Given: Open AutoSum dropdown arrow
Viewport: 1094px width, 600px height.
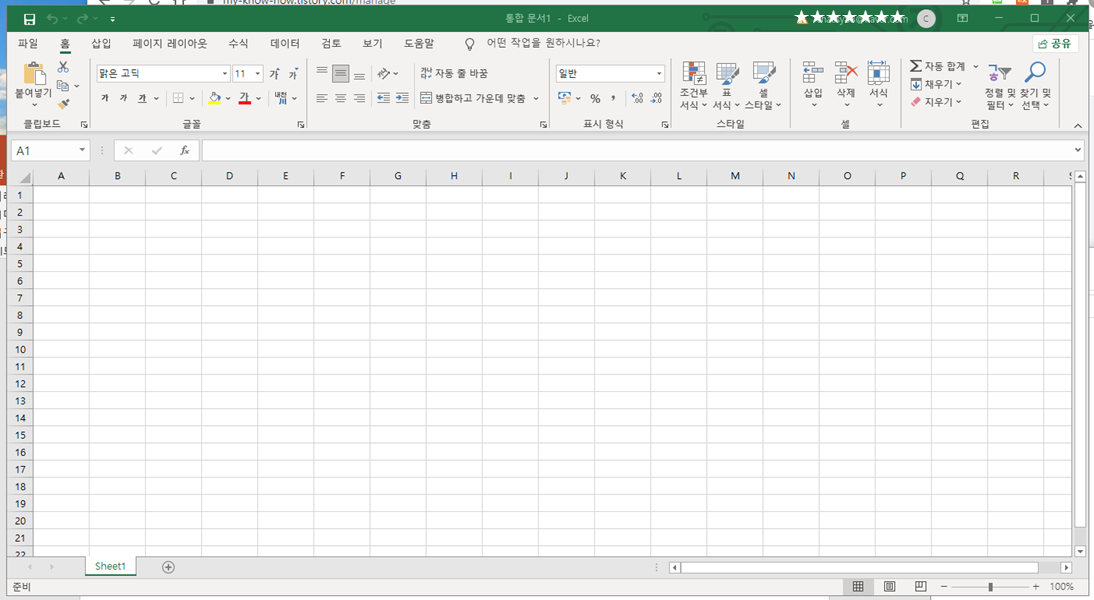Looking at the screenshot, I should point(975,66).
